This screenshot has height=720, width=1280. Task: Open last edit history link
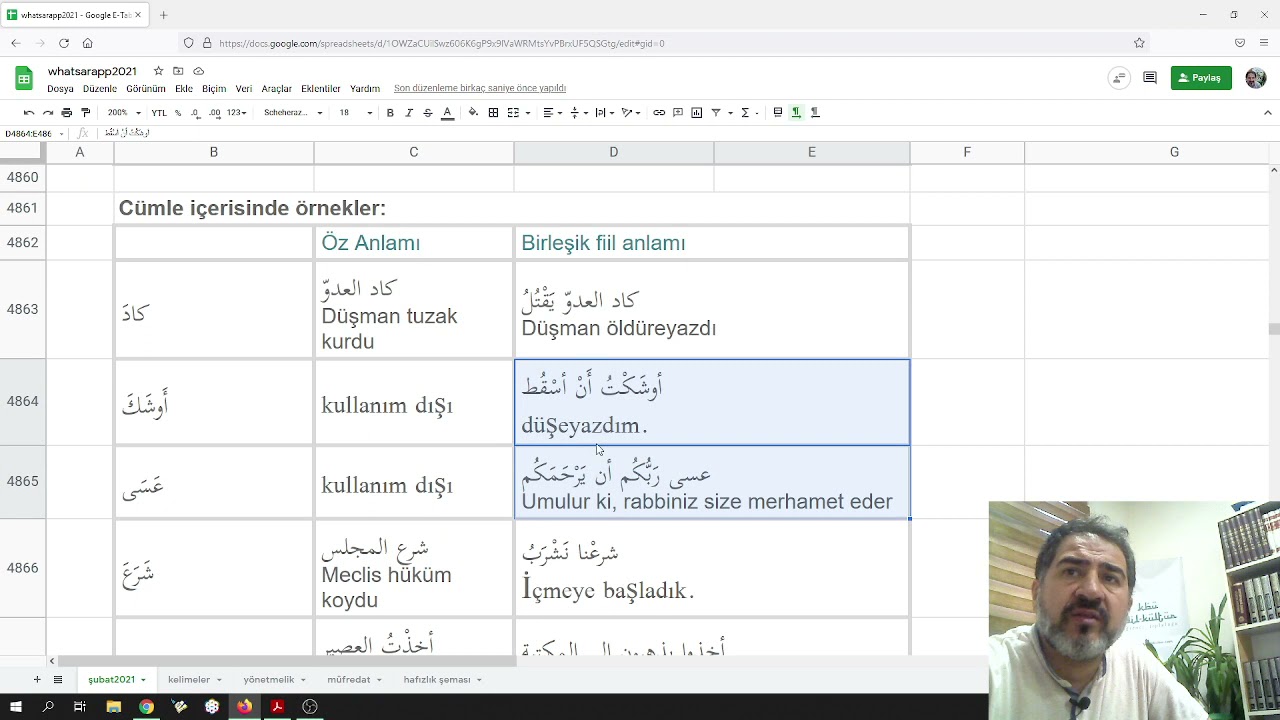tap(480, 89)
